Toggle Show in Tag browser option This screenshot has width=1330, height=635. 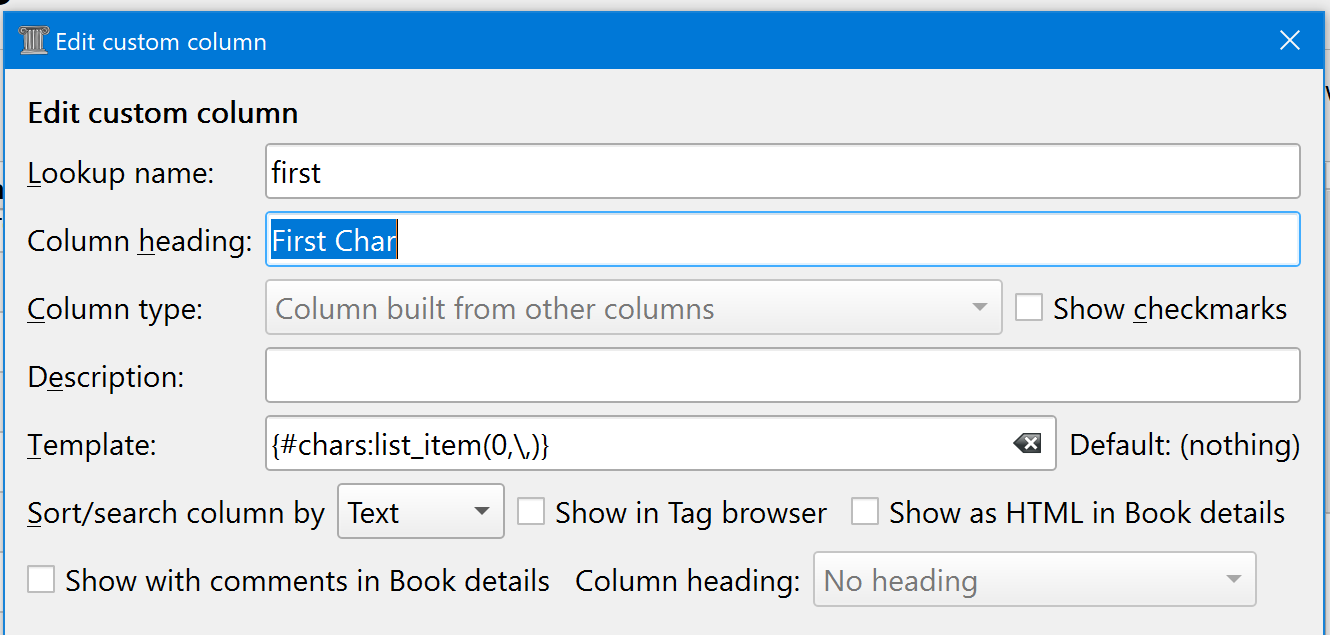[x=531, y=513]
